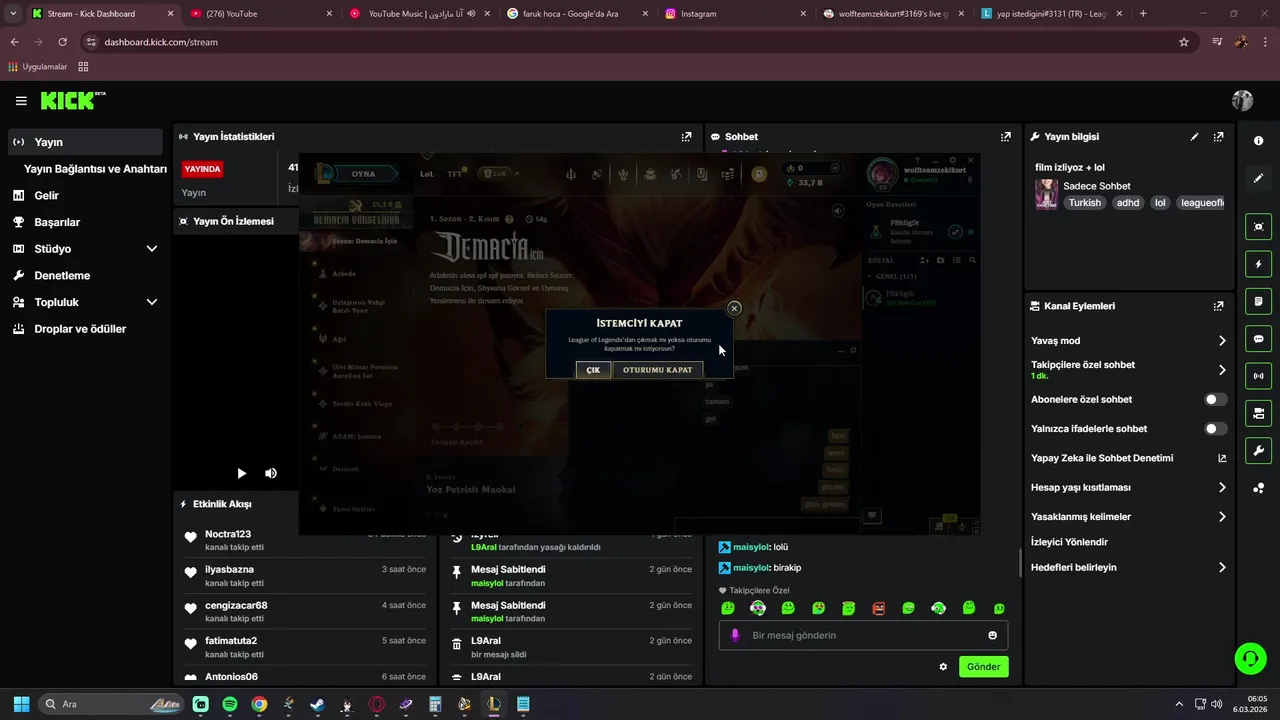Screen dimensions: 1280x720
Task: Click the lightning bolt icon in right rail
Action: tap(1258, 264)
